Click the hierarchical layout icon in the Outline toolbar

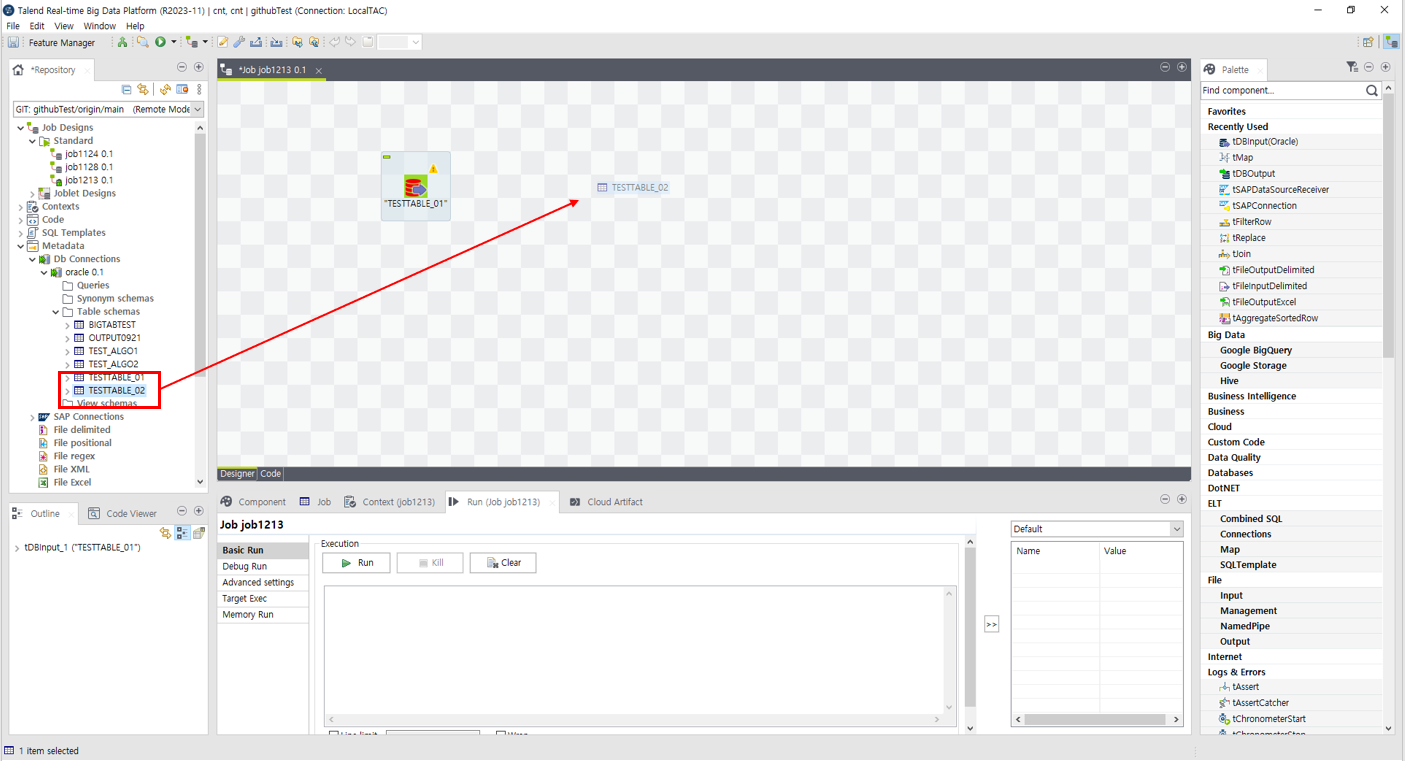182,533
